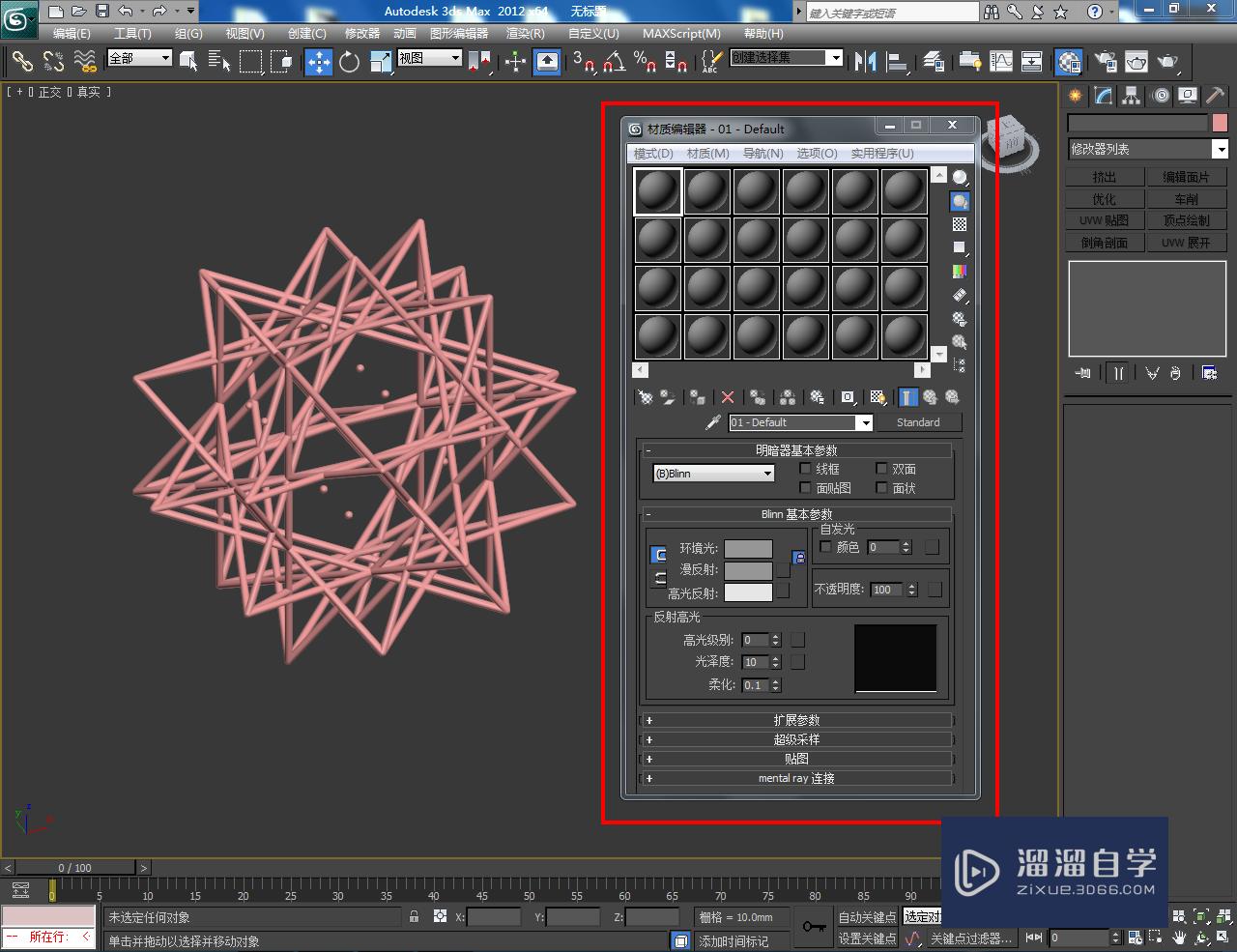Enable self-illumination 颜色 checkbox

pyautogui.click(x=825, y=547)
